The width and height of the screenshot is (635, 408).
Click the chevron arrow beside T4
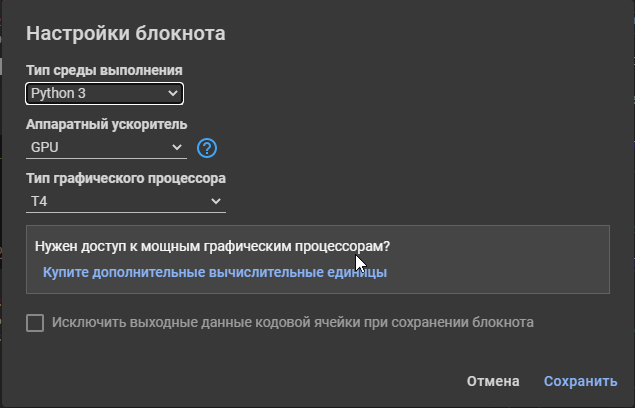click(216, 201)
